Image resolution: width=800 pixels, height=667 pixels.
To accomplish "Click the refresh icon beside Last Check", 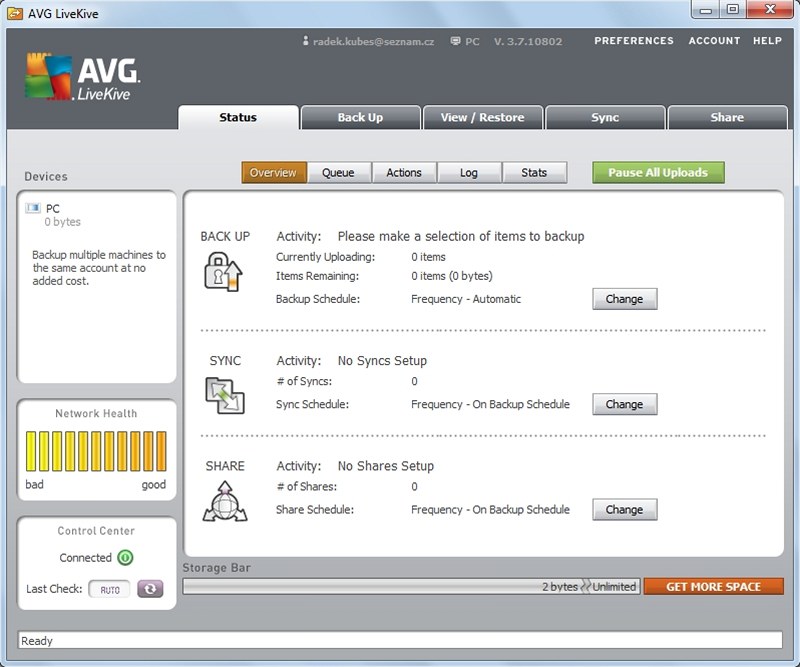I will click(x=150, y=589).
